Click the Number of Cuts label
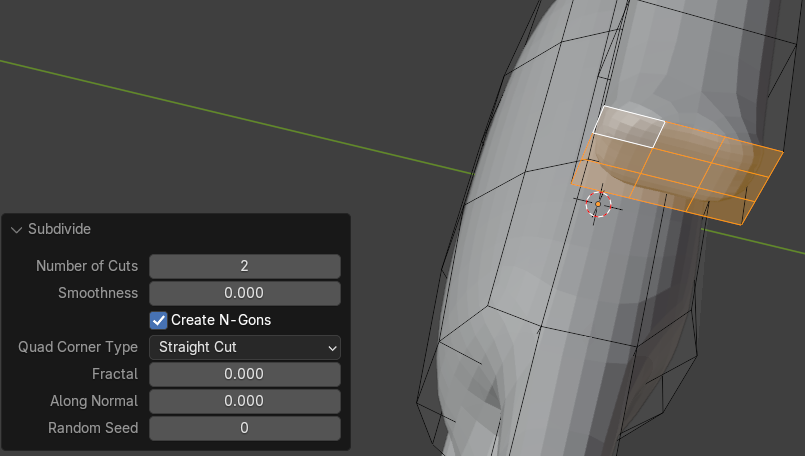This screenshot has height=456, width=805. tap(87, 266)
